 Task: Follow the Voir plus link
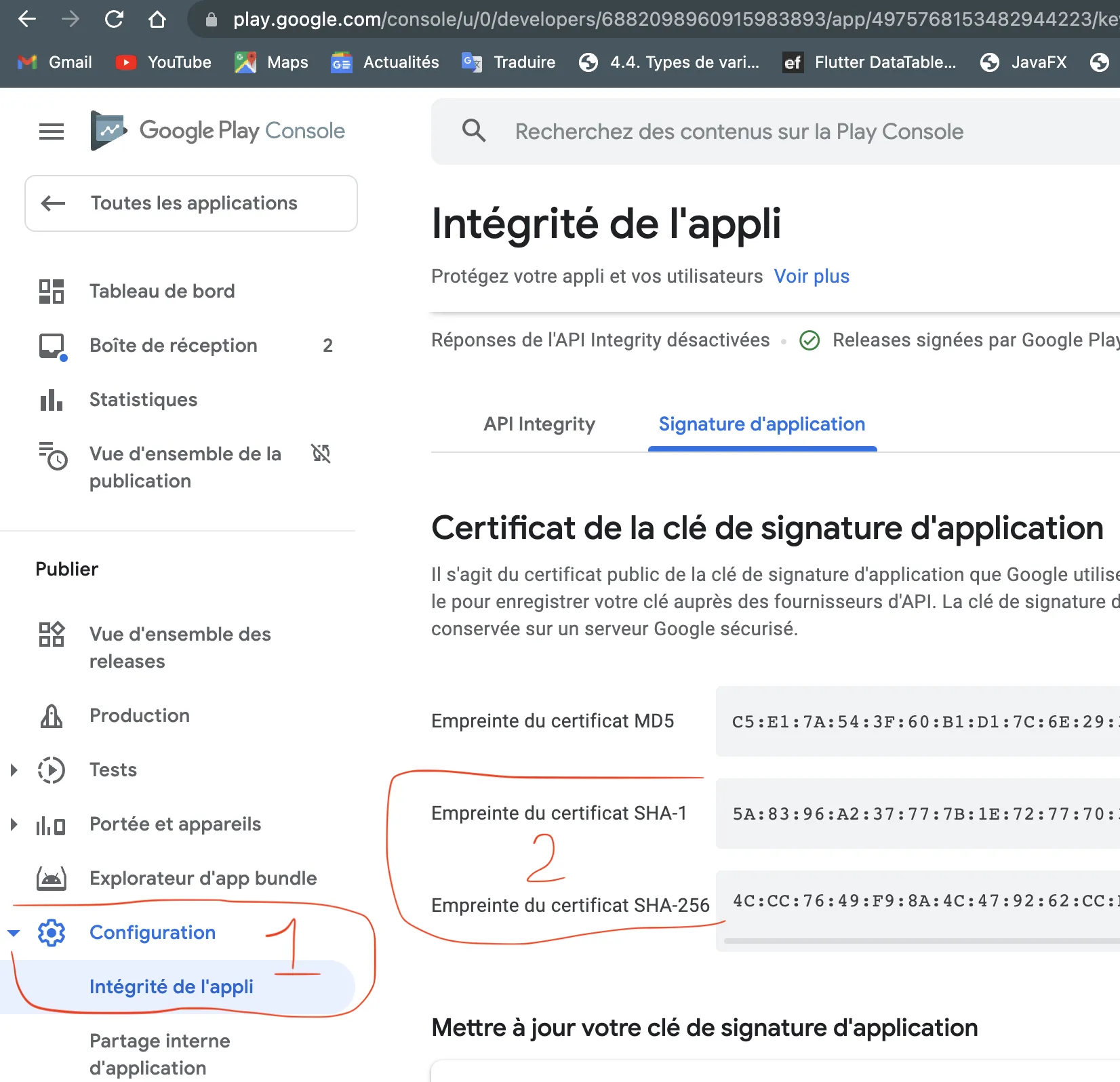click(812, 277)
